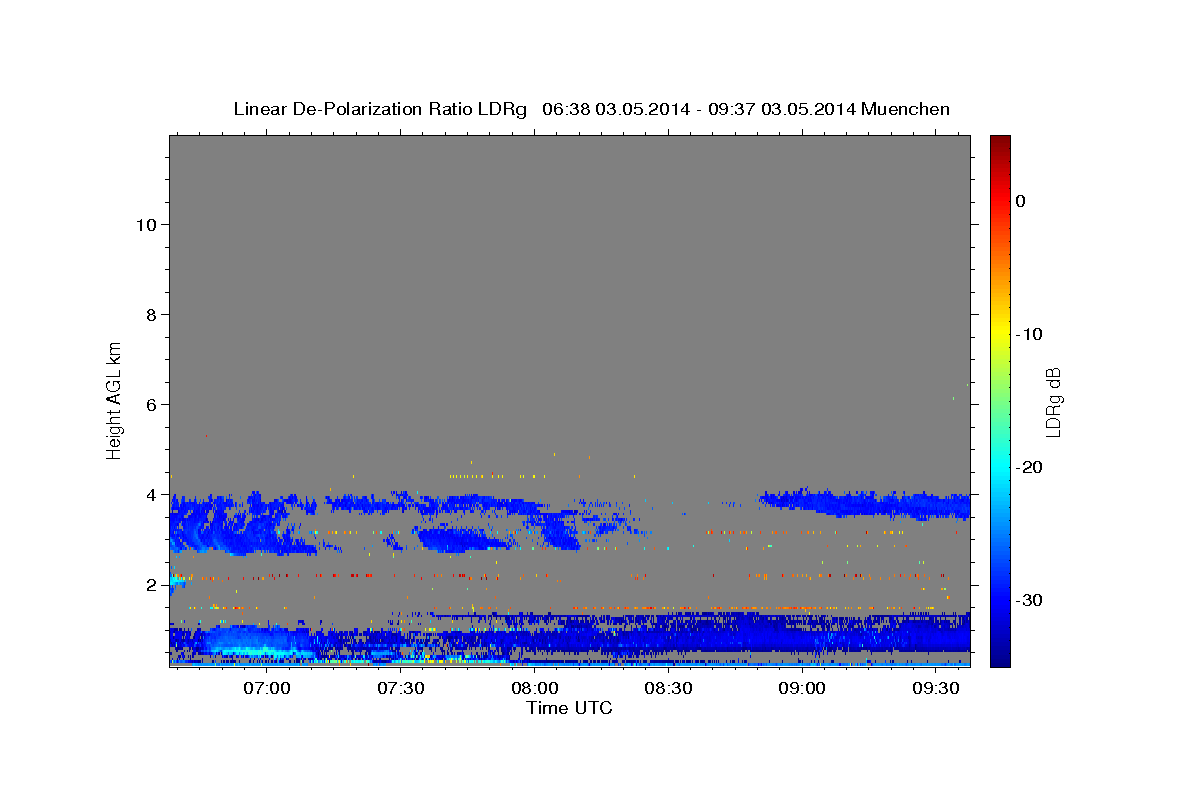
Task: Click the dark red top of colorbar
Action: pyautogui.click(x=1000, y=142)
